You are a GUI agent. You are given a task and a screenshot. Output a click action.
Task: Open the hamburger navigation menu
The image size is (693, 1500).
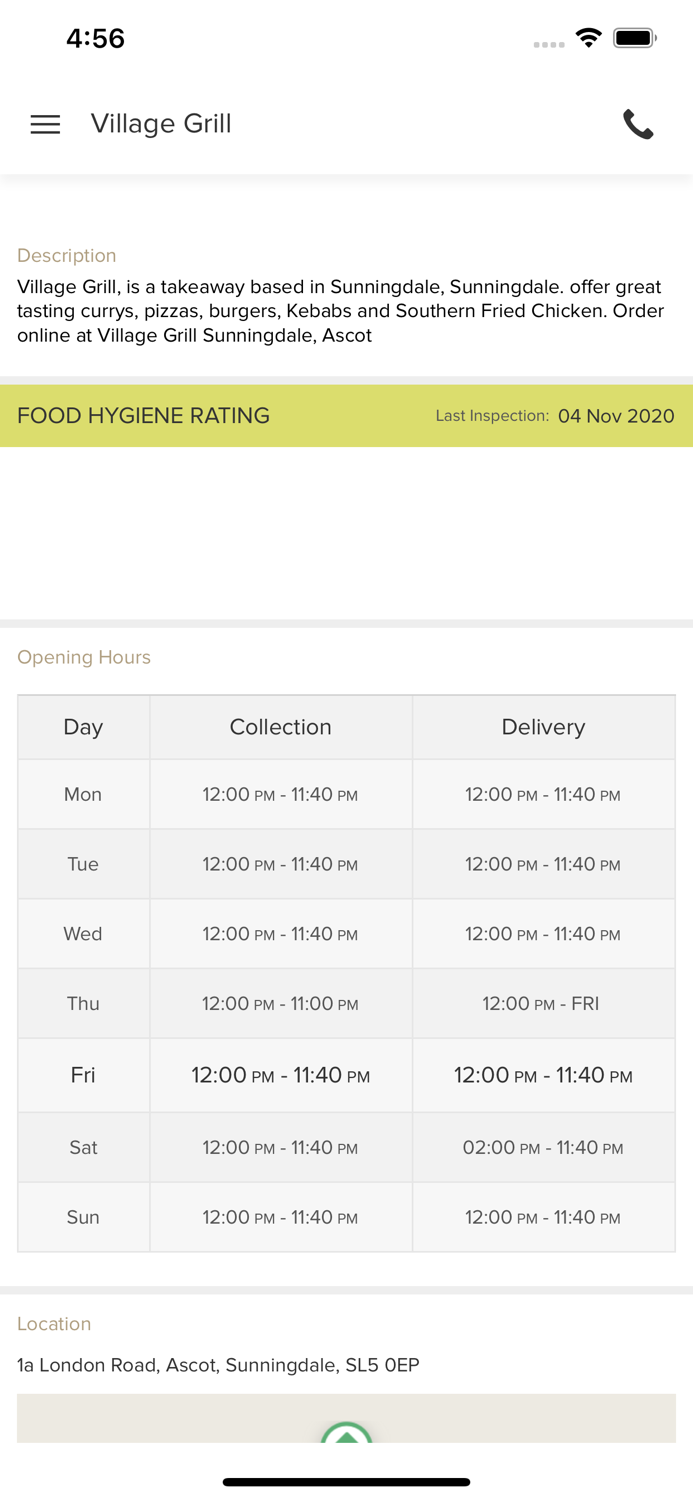[45, 124]
